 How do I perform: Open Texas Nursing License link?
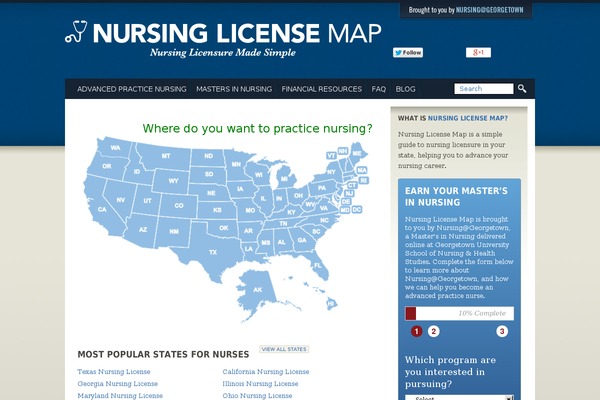(114, 372)
